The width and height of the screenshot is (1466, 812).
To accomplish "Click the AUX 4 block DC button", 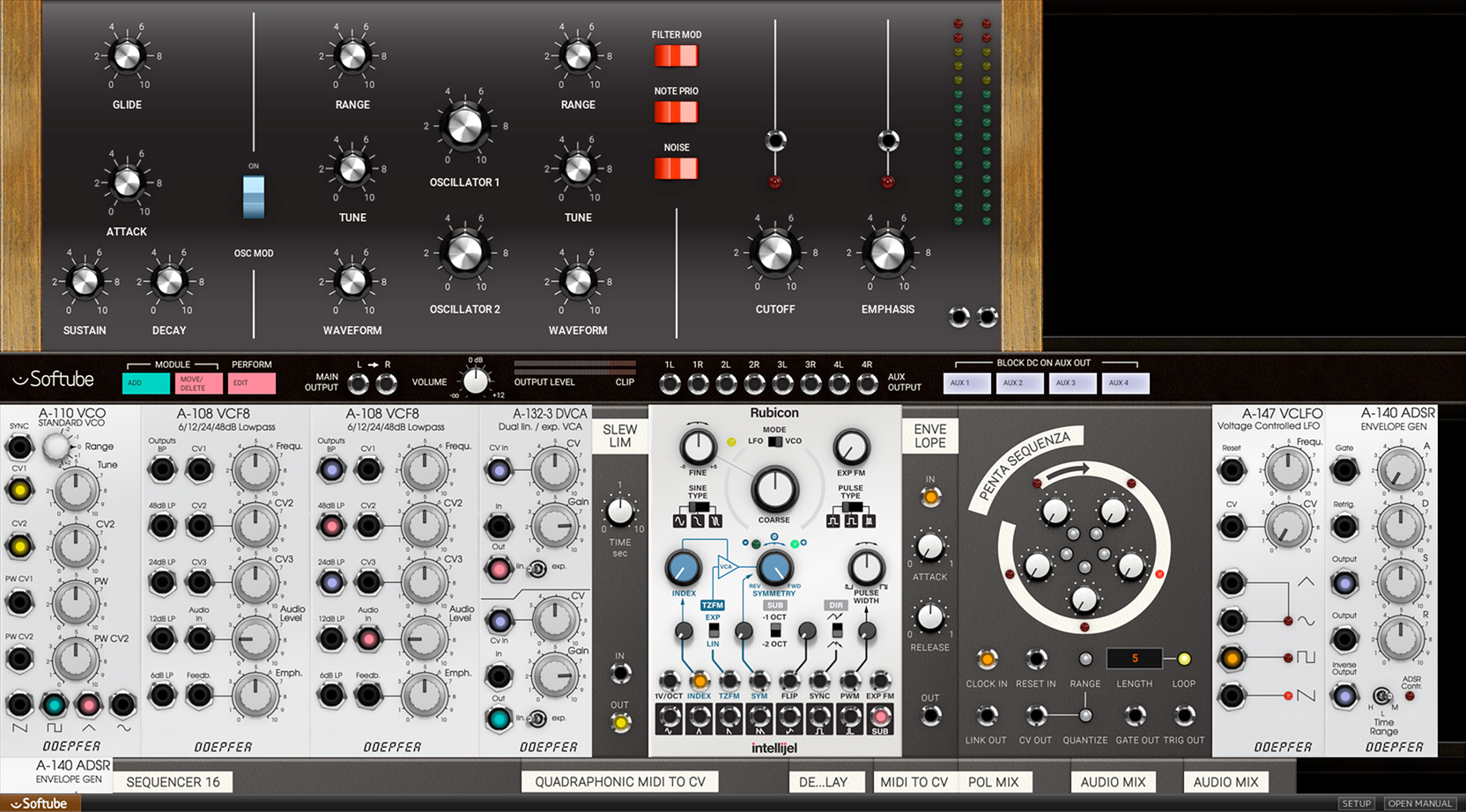I will pyautogui.click(x=1125, y=383).
